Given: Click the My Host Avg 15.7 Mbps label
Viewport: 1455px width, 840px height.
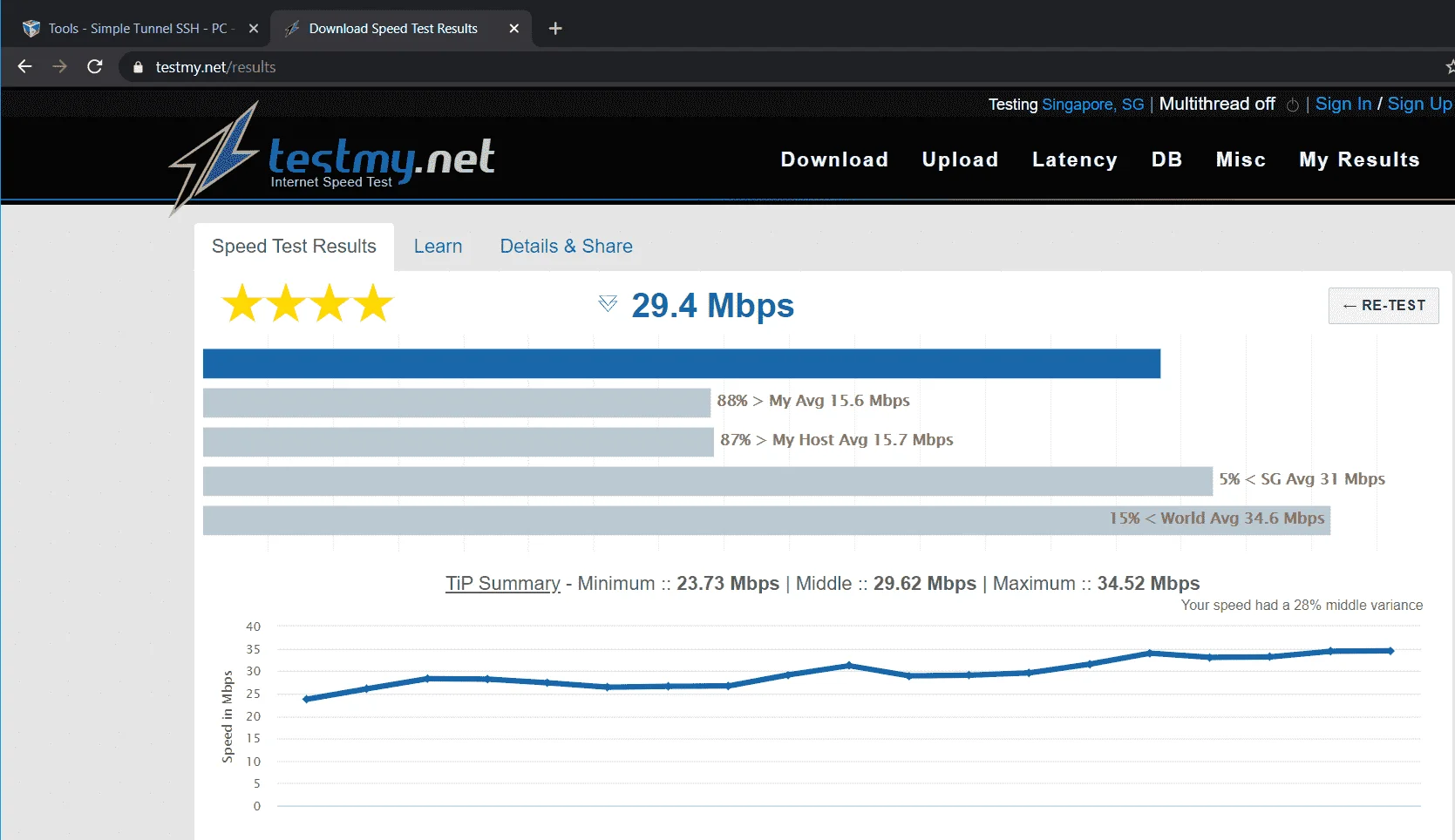Looking at the screenshot, I should (837, 440).
